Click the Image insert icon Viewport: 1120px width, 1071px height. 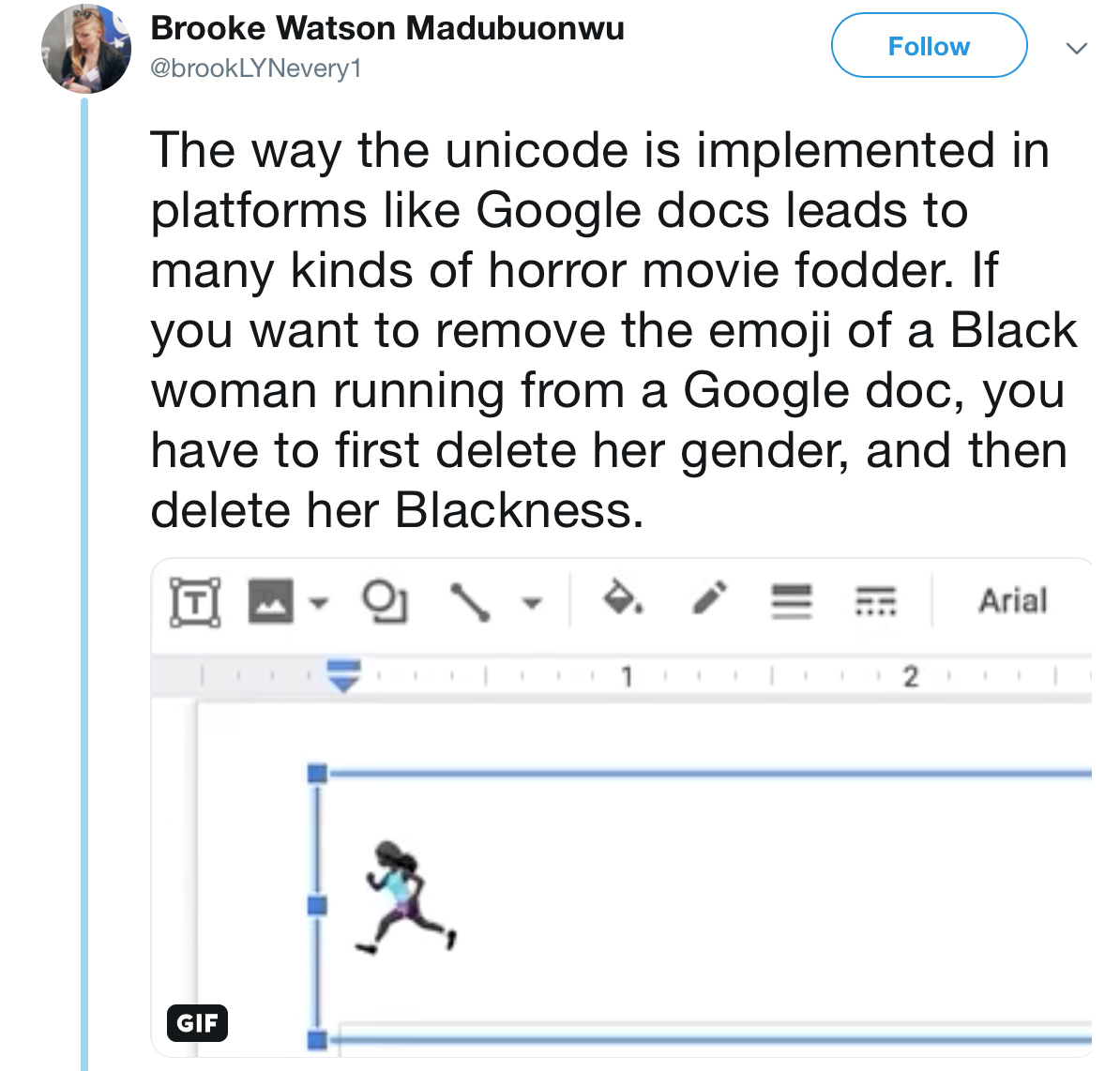point(271,601)
